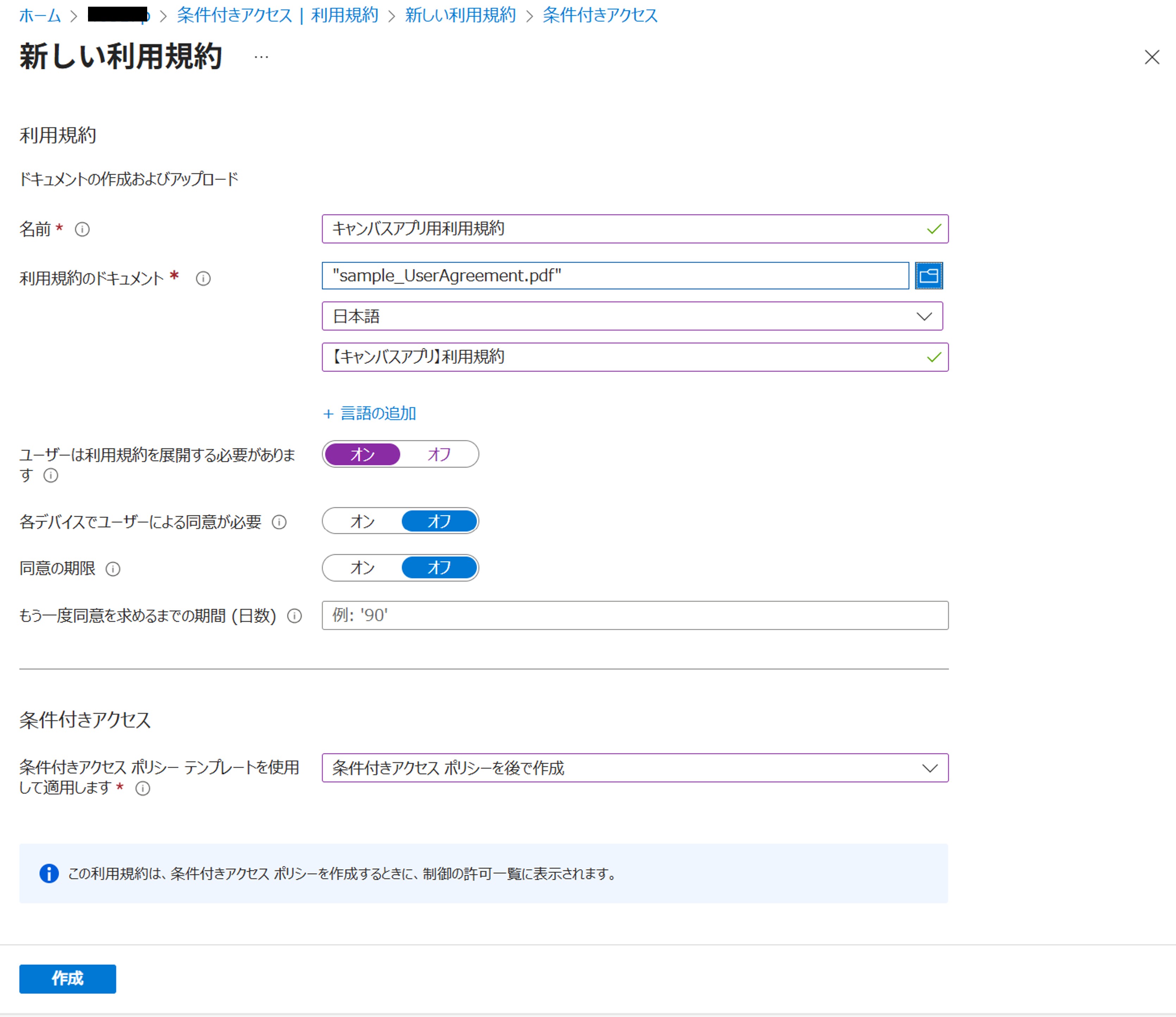Click the 作成 button

(68, 979)
